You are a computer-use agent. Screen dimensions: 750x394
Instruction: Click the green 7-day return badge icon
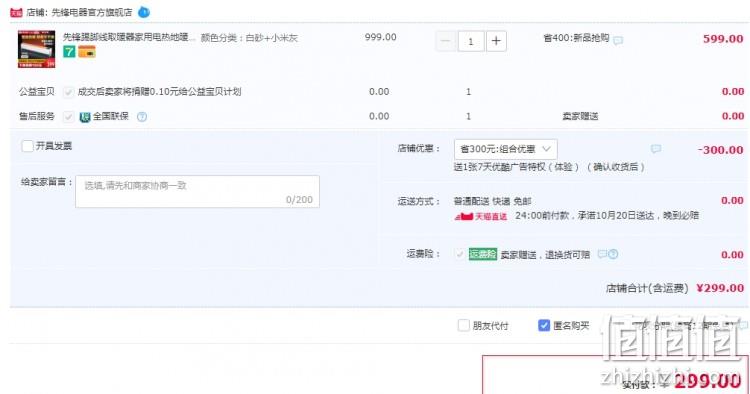(69, 52)
